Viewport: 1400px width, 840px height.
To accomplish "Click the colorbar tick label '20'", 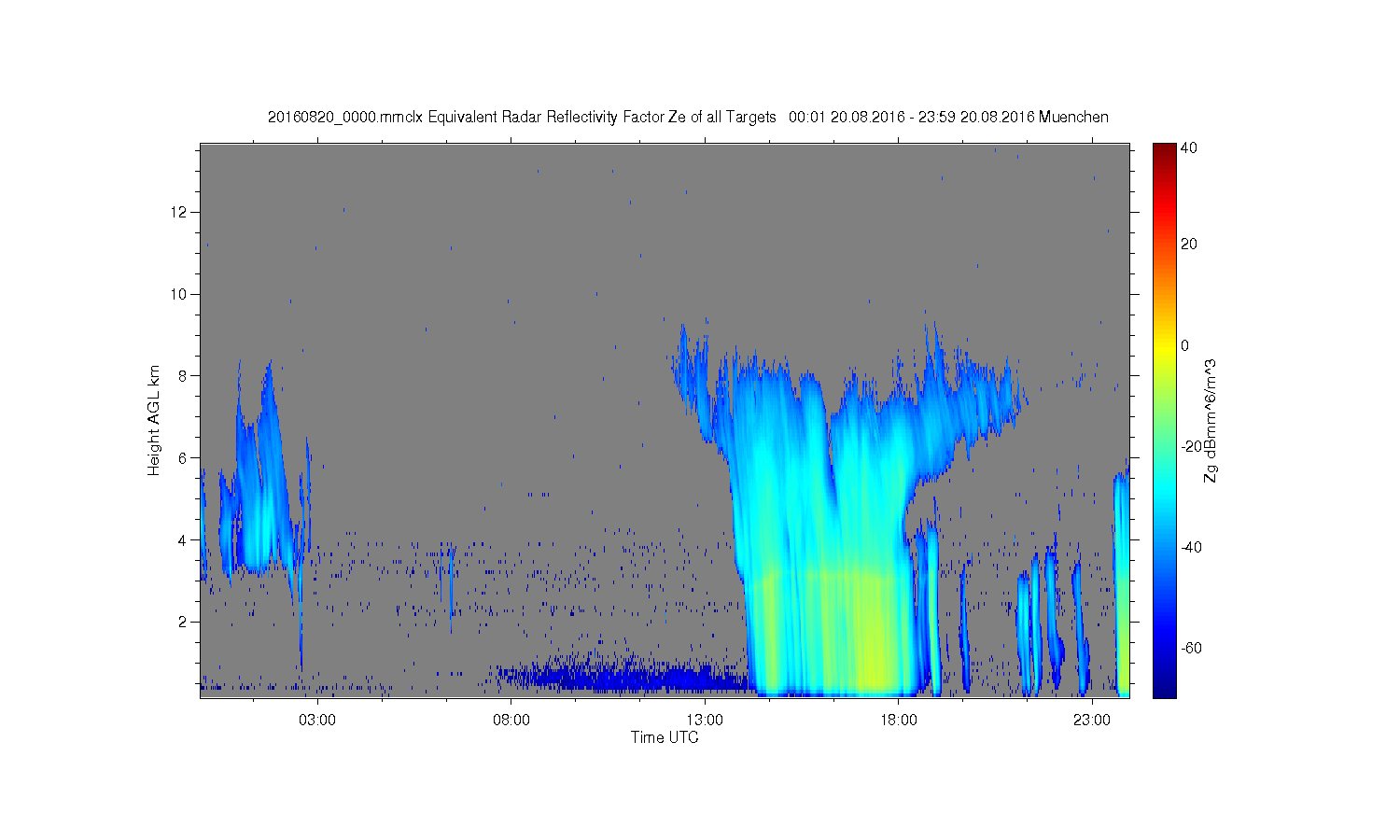I will point(1189,245).
